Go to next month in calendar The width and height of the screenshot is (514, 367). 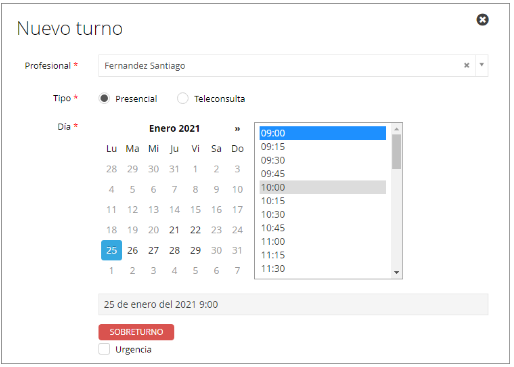tap(237, 129)
